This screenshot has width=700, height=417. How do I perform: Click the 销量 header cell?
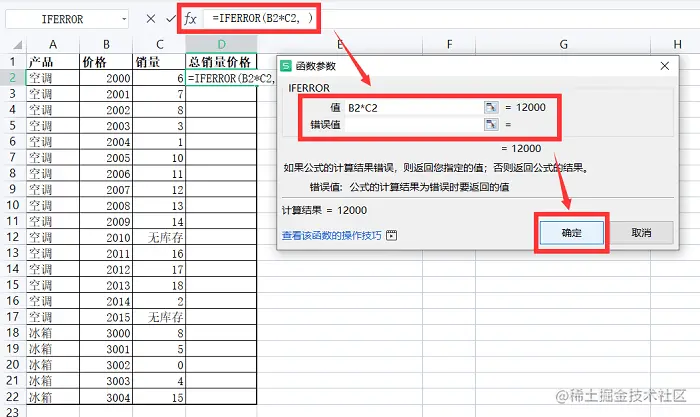[x=159, y=62]
